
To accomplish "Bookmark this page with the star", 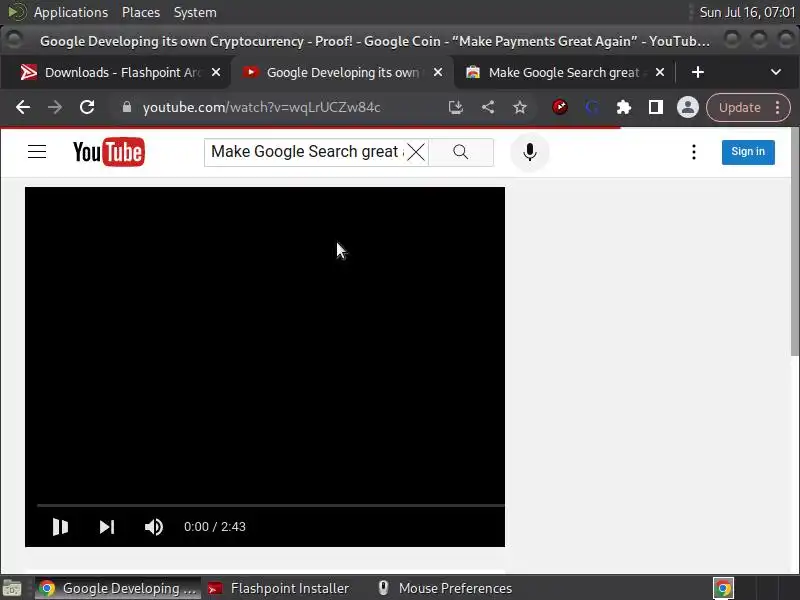I will pos(520,107).
